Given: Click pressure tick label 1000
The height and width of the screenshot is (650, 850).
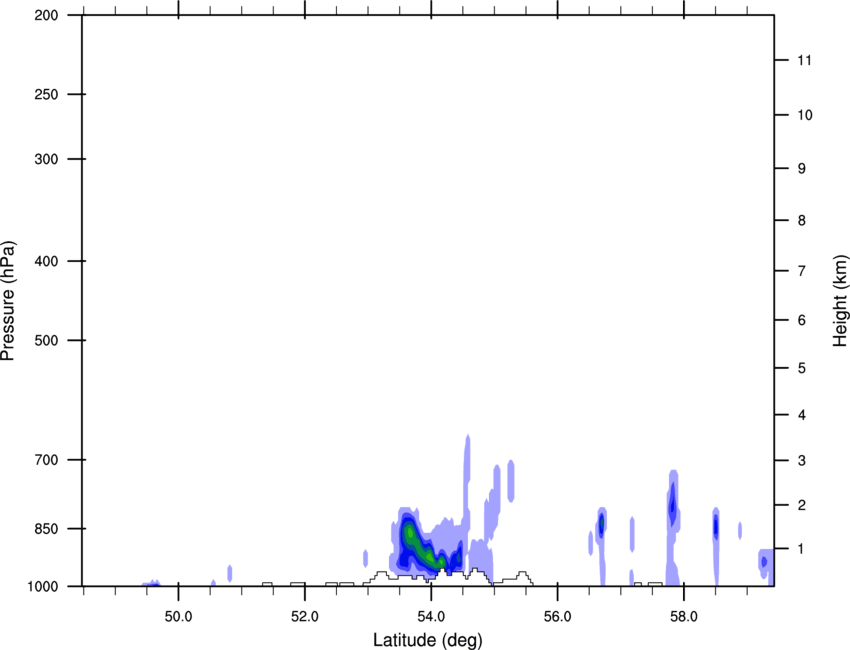Looking at the screenshot, I should 42,586.
